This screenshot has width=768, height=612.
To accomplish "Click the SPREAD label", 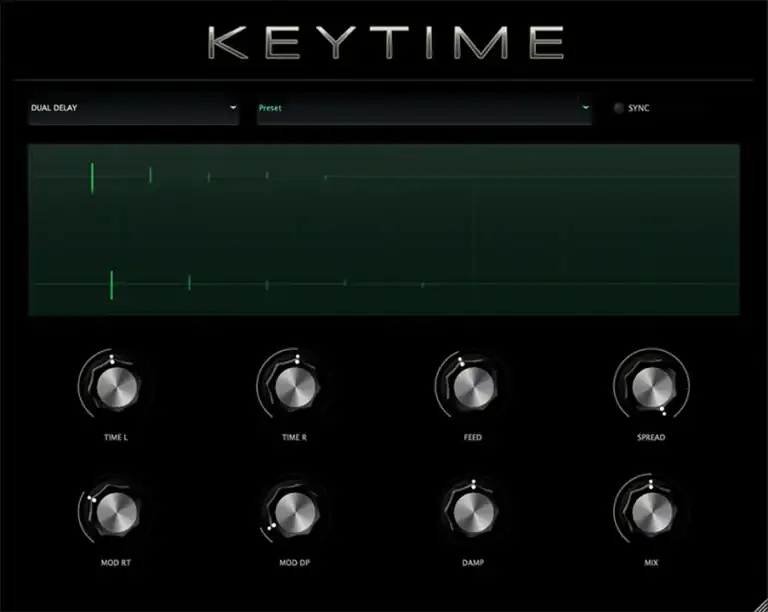I will tap(651, 437).
